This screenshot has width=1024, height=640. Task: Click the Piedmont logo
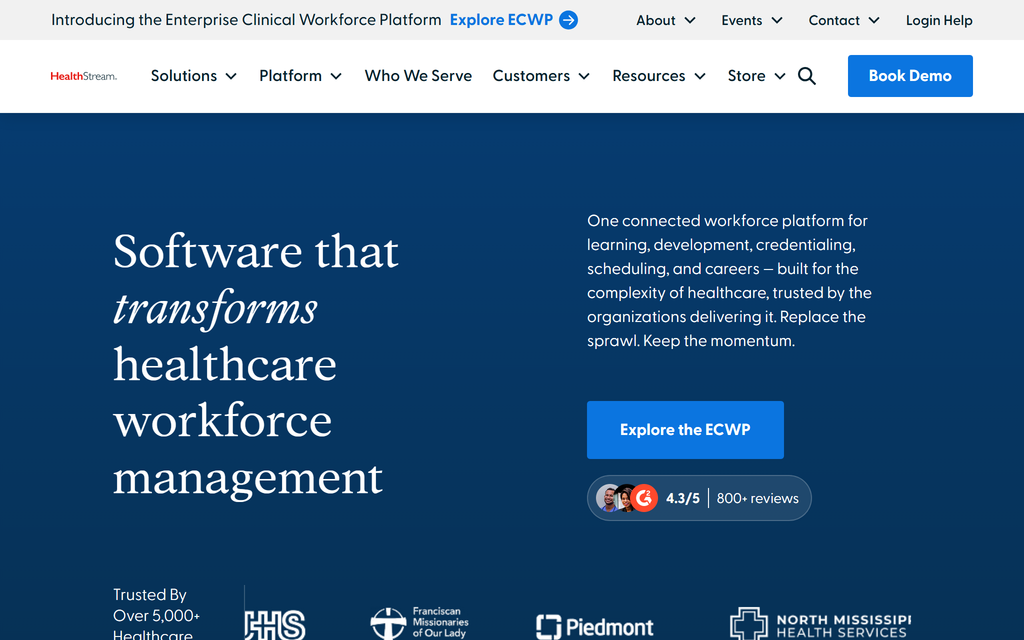click(x=594, y=627)
